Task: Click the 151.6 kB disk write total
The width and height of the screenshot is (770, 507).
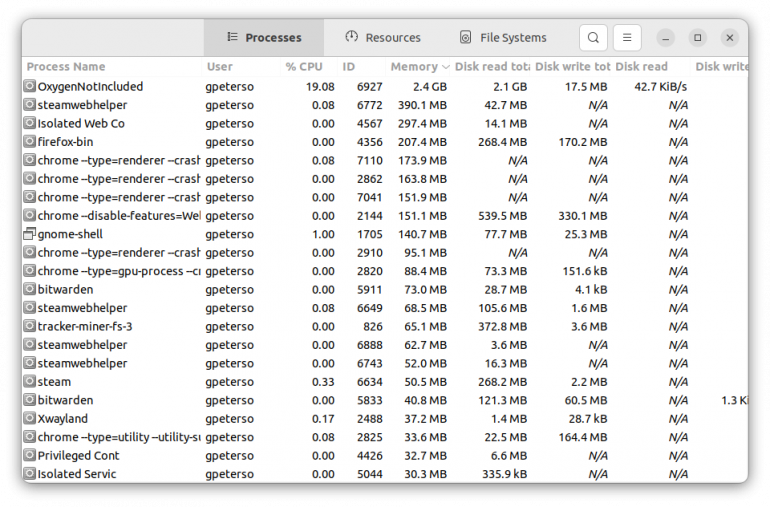Action: click(x=585, y=271)
